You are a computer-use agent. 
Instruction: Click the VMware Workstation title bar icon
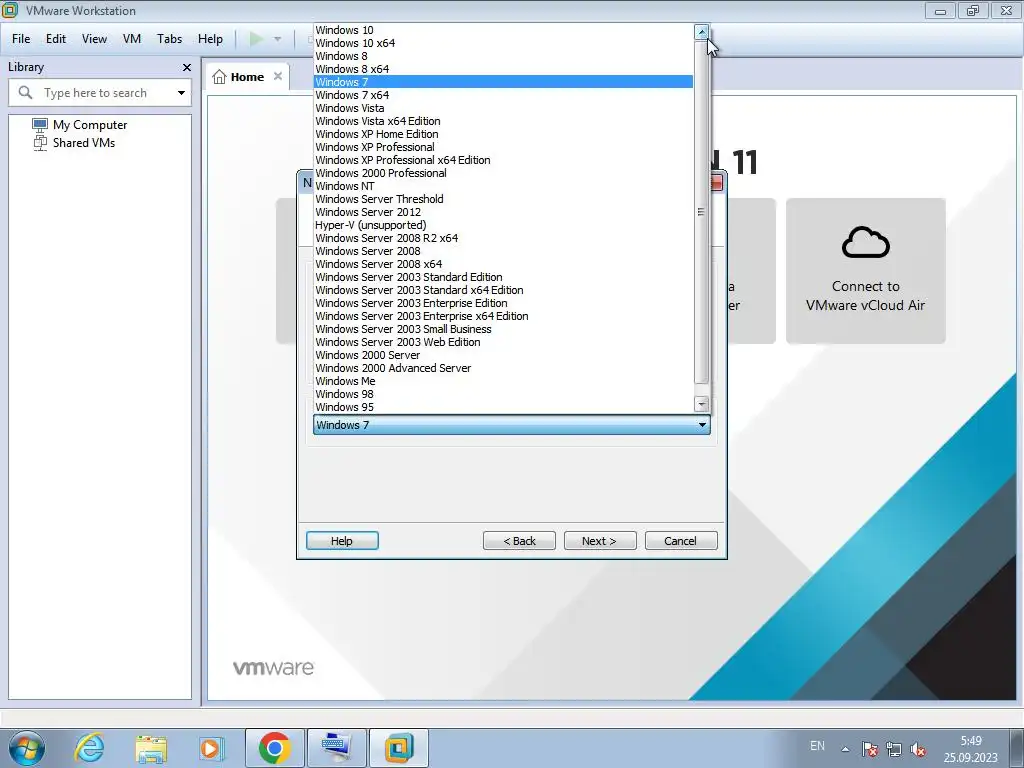(x=10, y=10)
